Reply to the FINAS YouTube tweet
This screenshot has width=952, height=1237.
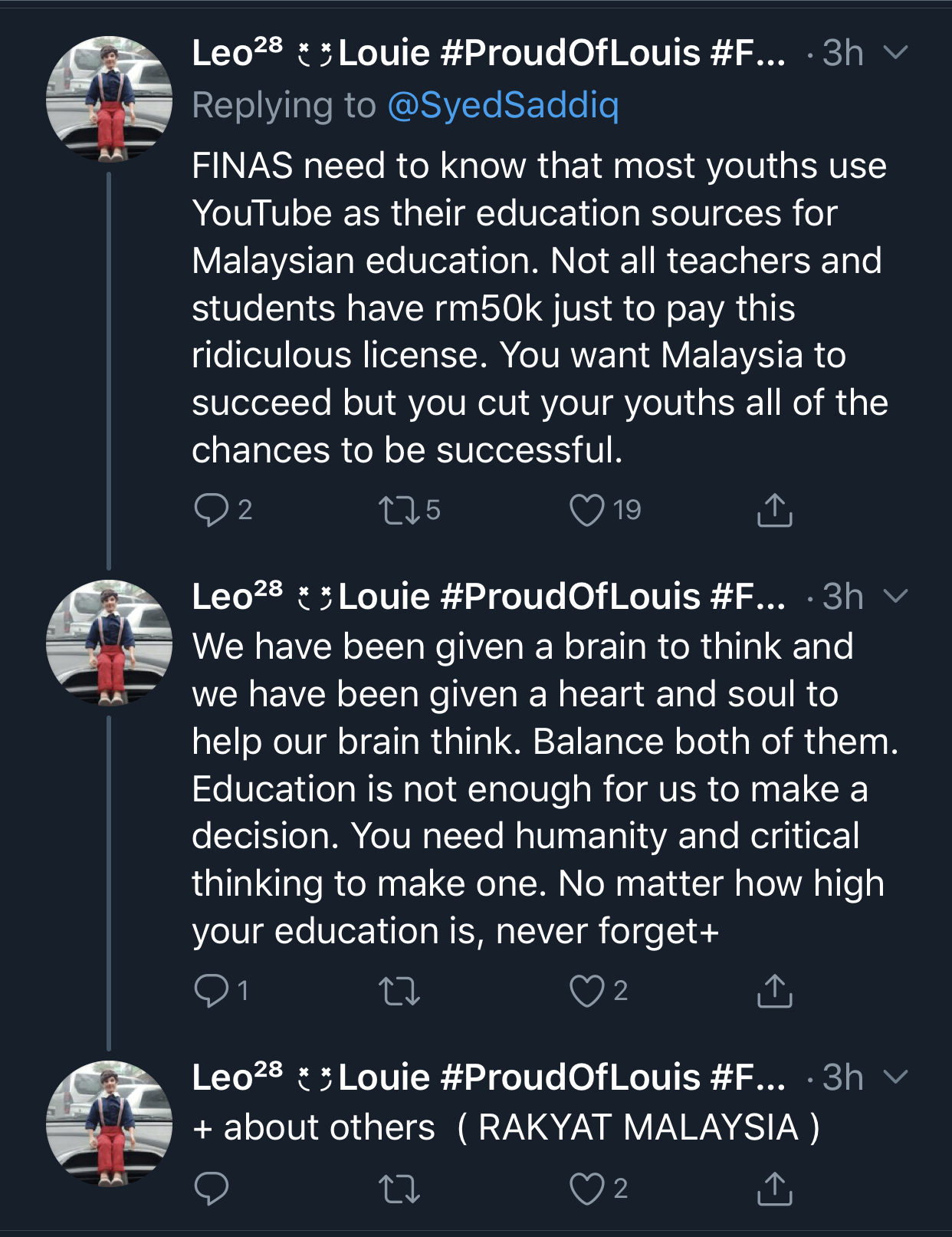[212, 510]
